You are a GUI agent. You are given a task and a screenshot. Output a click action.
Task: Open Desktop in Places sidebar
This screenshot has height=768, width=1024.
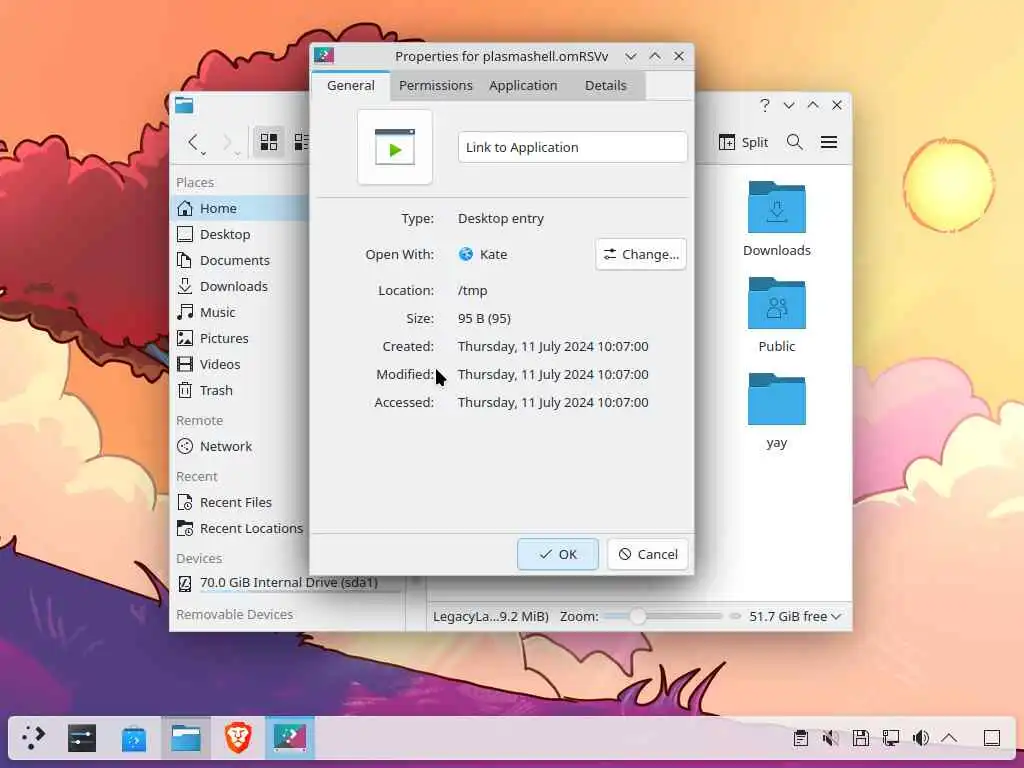(x=239, y=234)
